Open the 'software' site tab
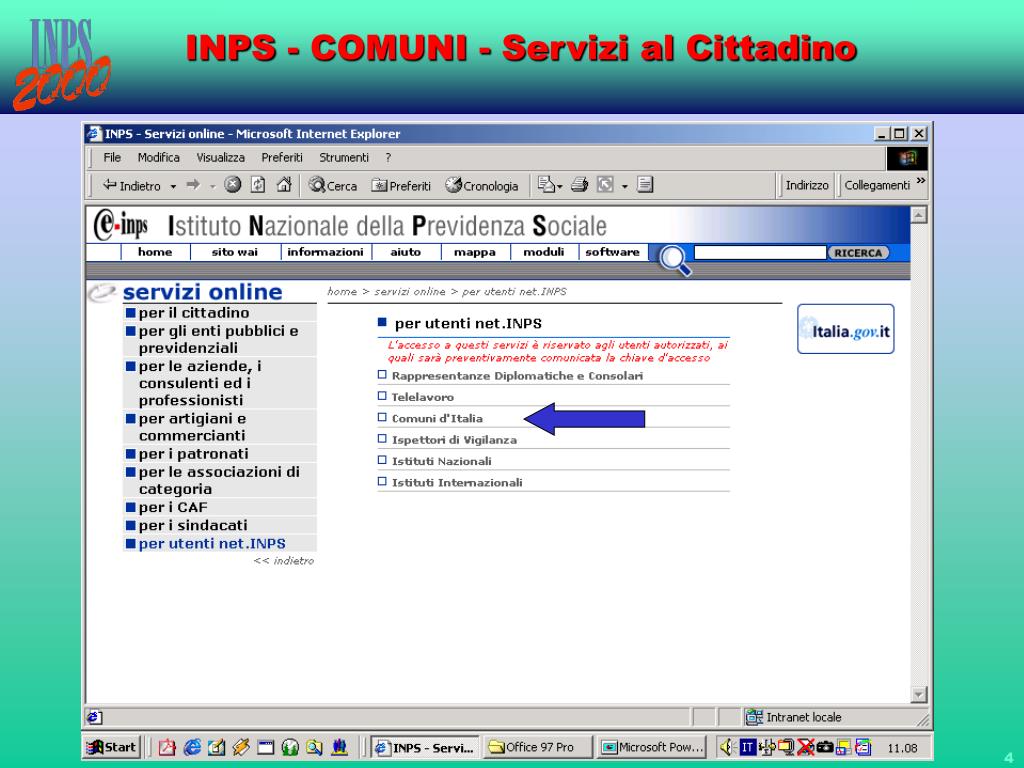 [x=613, y=252]
